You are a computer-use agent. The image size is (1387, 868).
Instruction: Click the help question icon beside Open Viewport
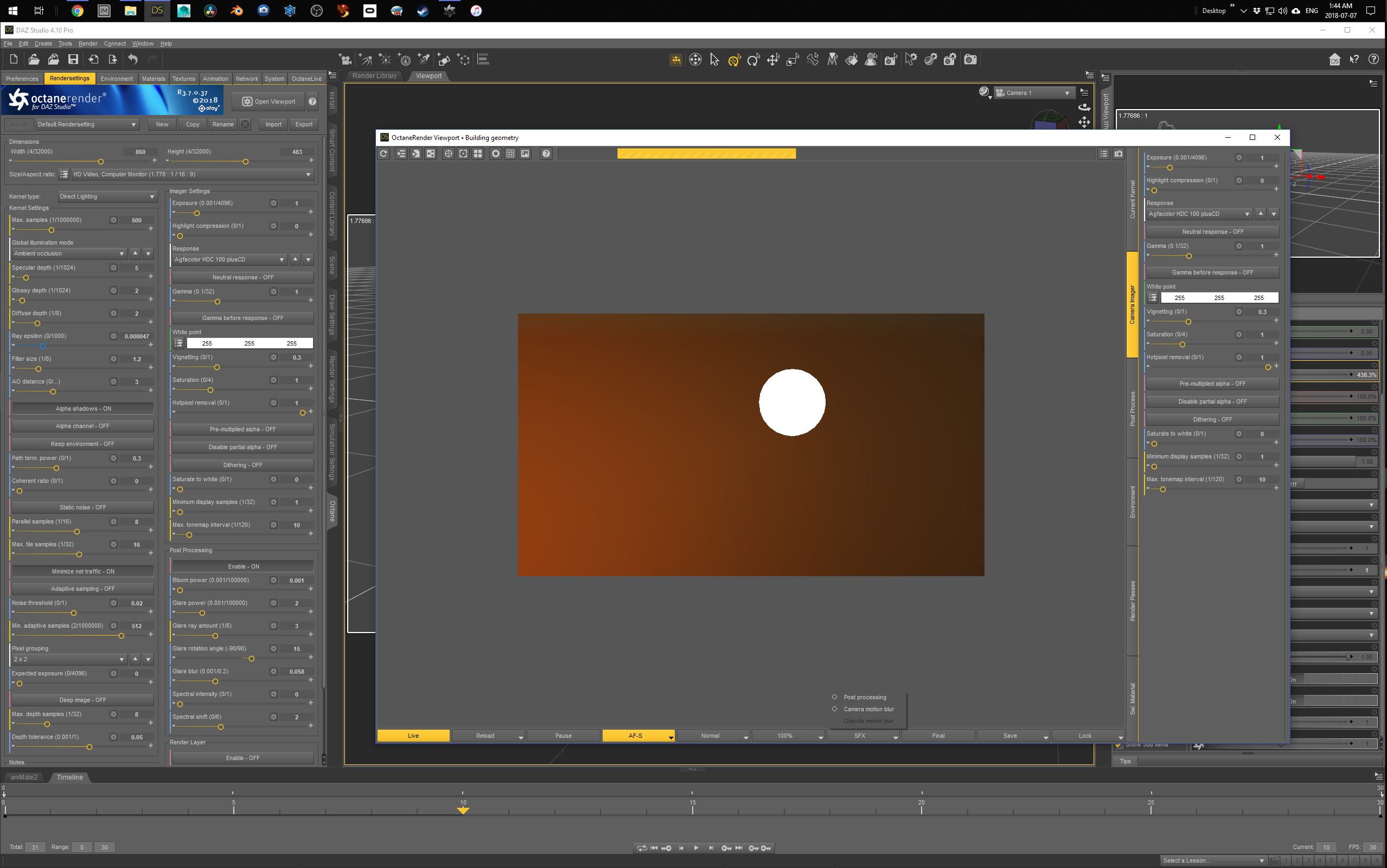[x=312, y=101]
